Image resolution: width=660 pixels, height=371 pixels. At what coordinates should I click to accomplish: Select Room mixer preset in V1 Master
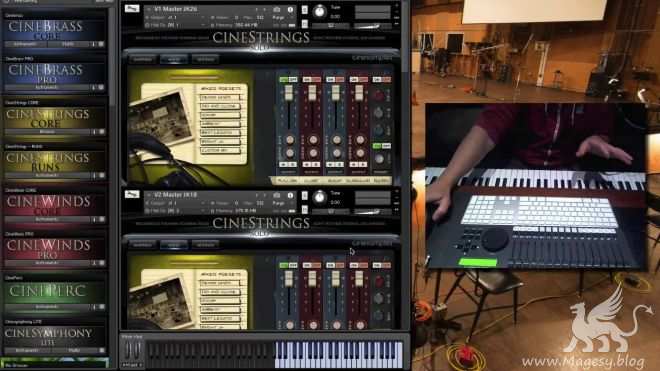(x=221, y=115)
